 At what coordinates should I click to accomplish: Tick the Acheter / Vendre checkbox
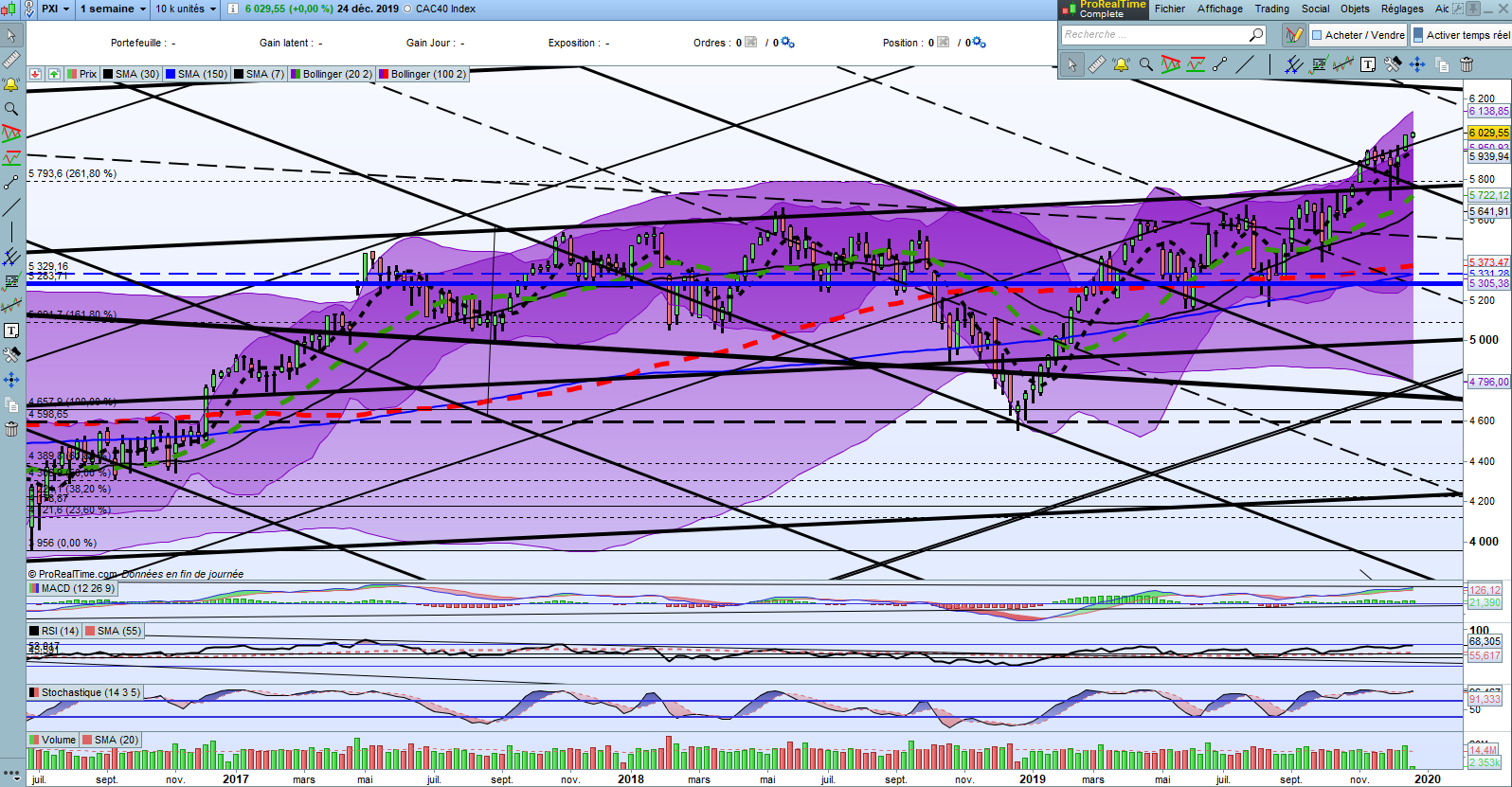click(1317, 35)
